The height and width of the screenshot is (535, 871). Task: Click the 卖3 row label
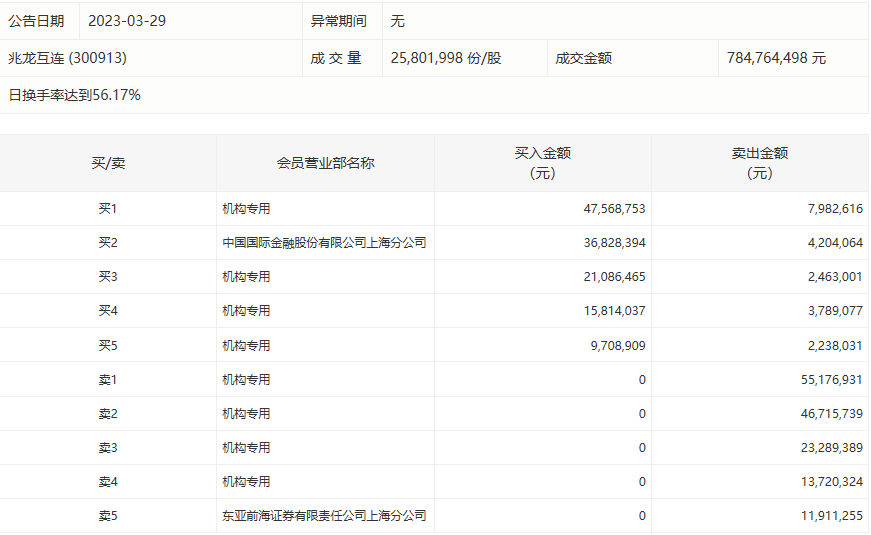point(108,448)
